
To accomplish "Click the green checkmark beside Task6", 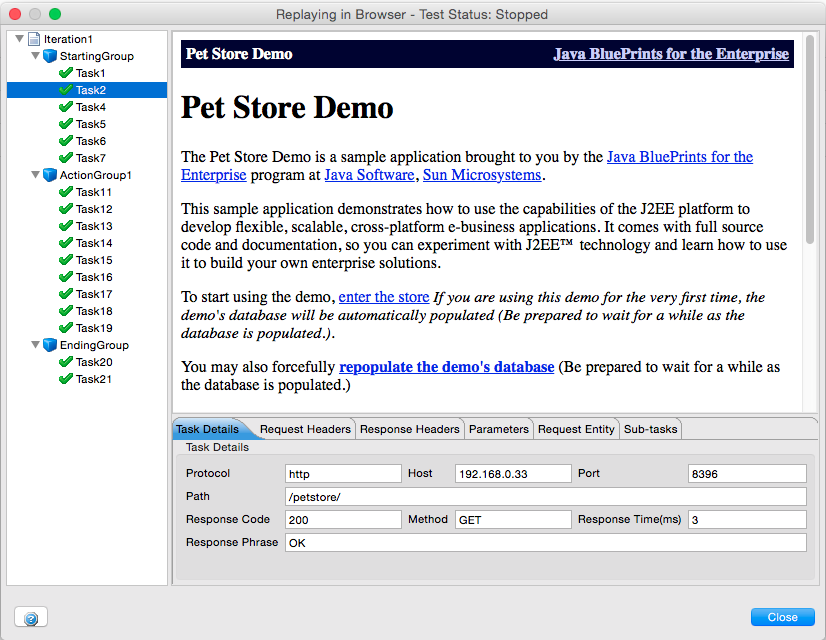I will click(66, 141).
